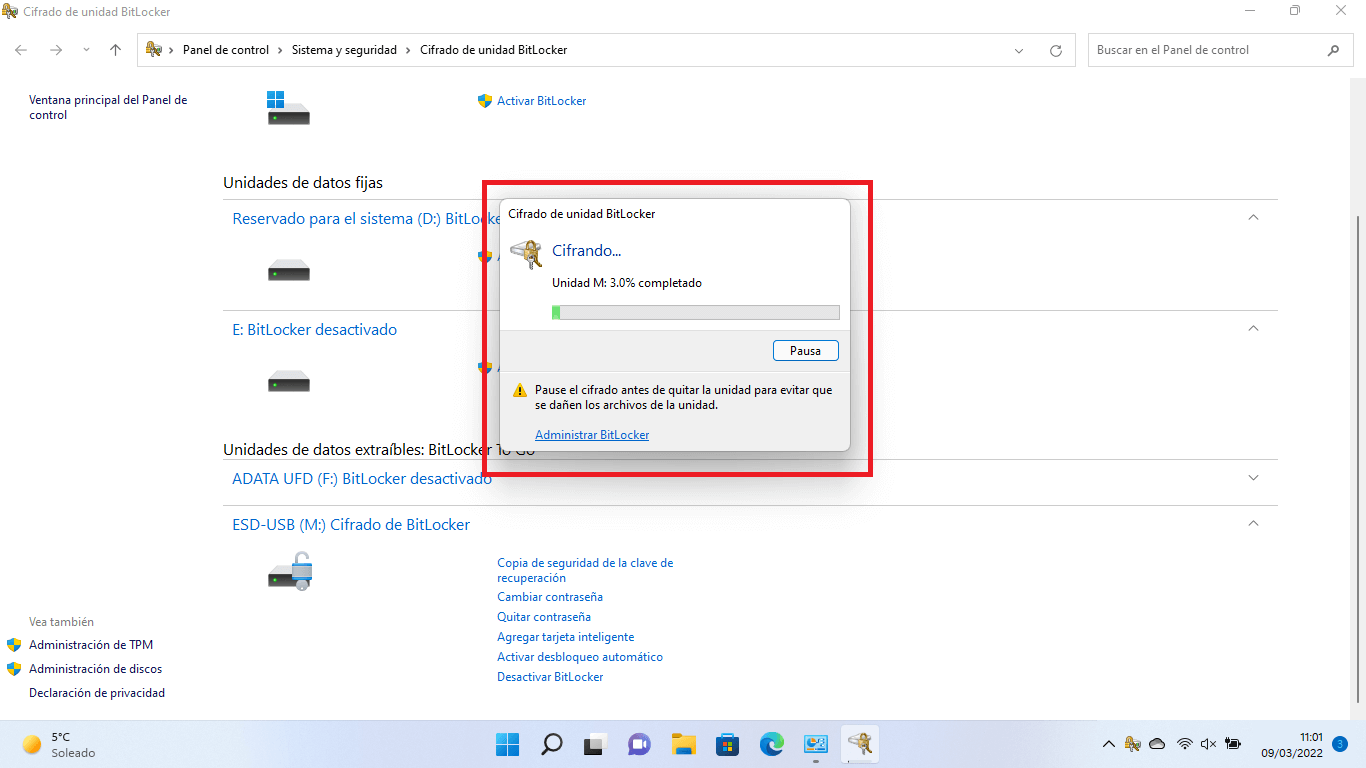Screen dimensions: 1366x768
Task: Open the Chat app on taskbar
Action: 639,744
